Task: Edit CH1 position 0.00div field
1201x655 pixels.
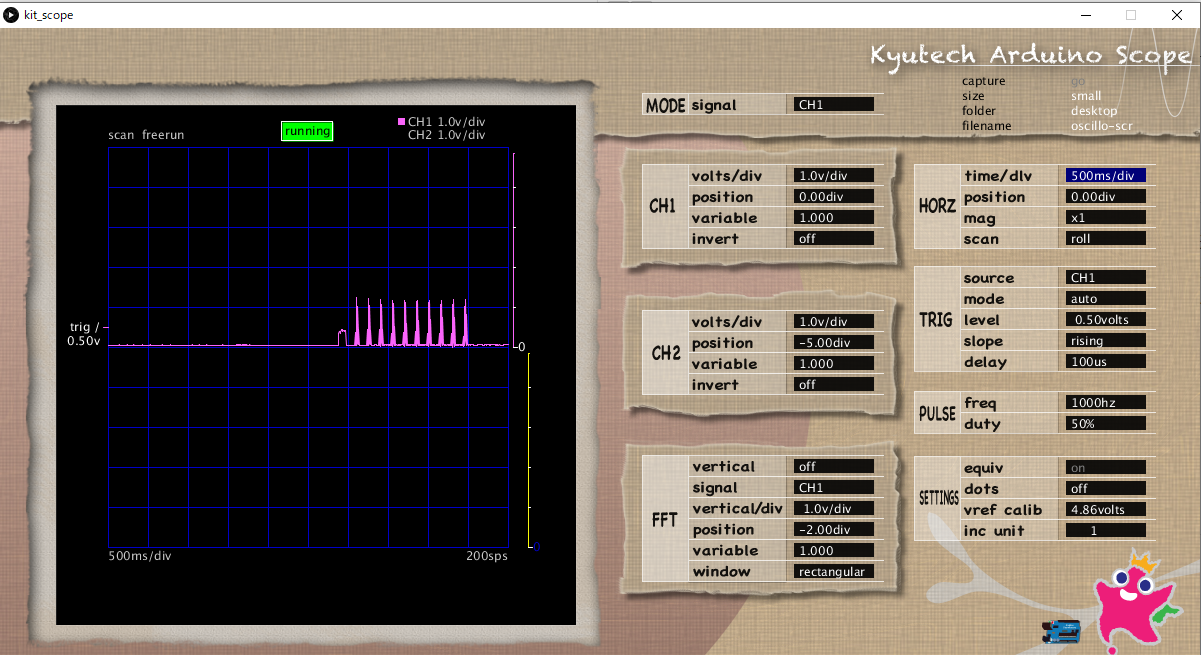Action: click(x=834, y=197)
